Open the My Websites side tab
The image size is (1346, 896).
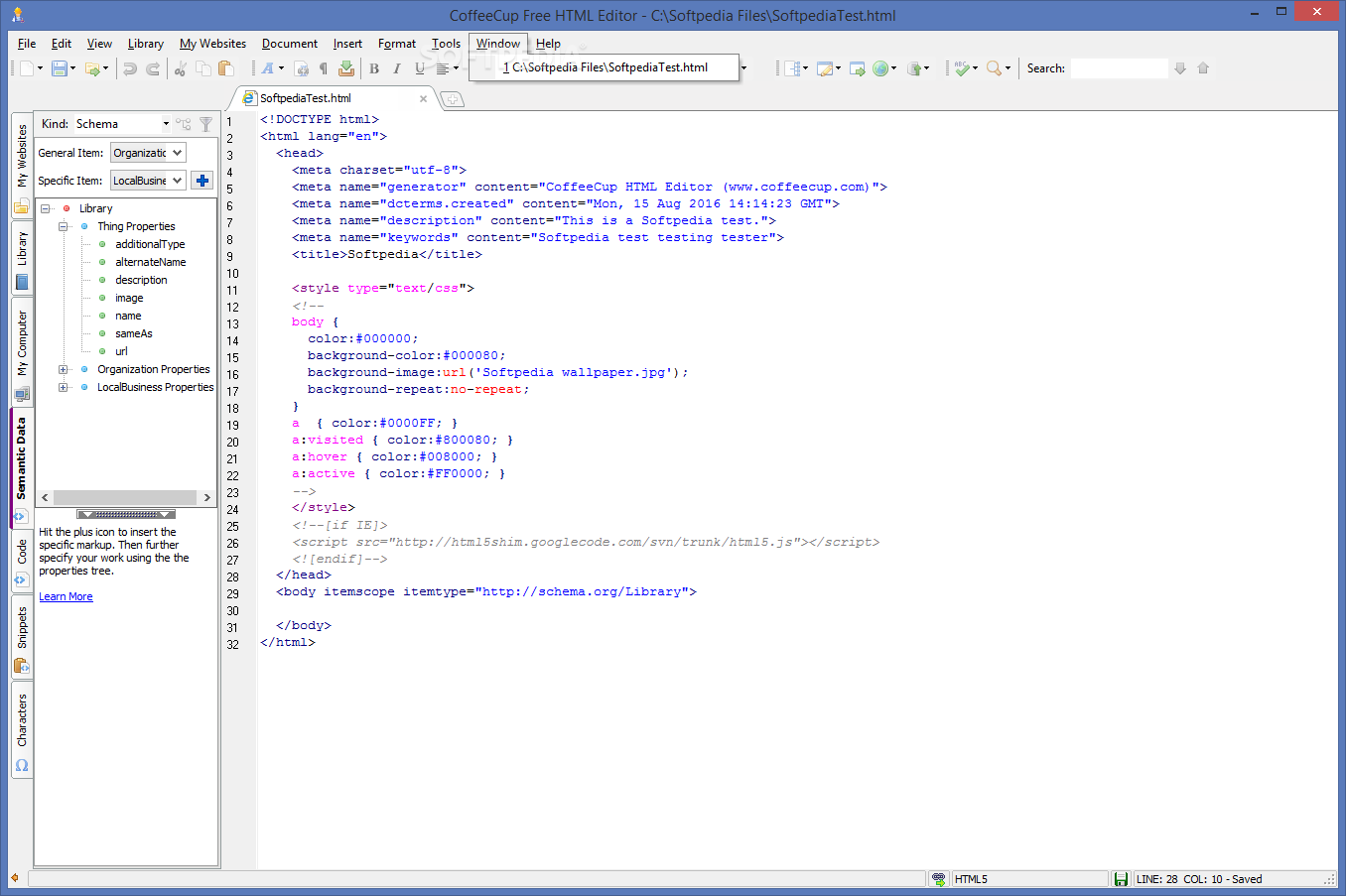[22, 167]
